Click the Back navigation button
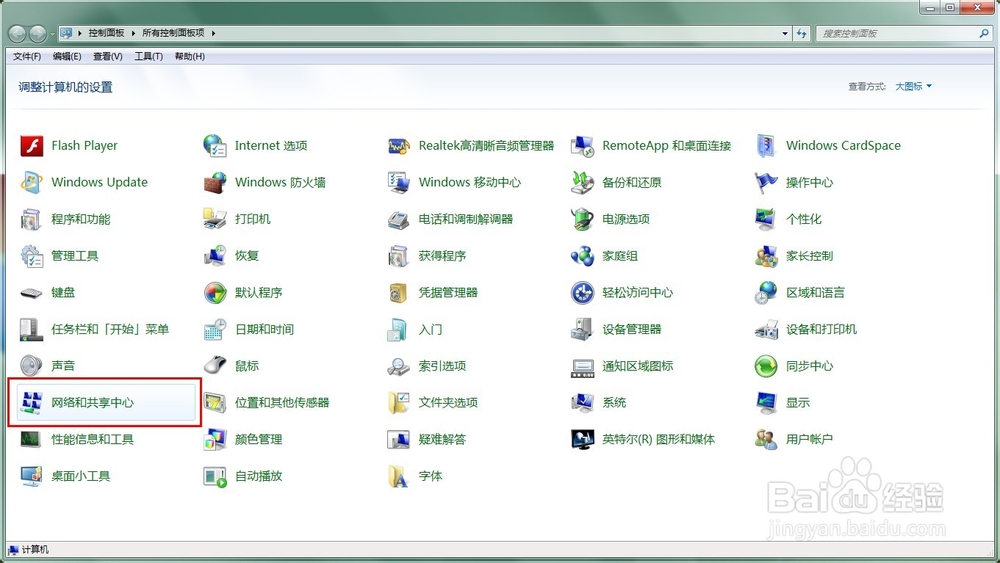Screen dimensions: 1000x563 (17, 33)
